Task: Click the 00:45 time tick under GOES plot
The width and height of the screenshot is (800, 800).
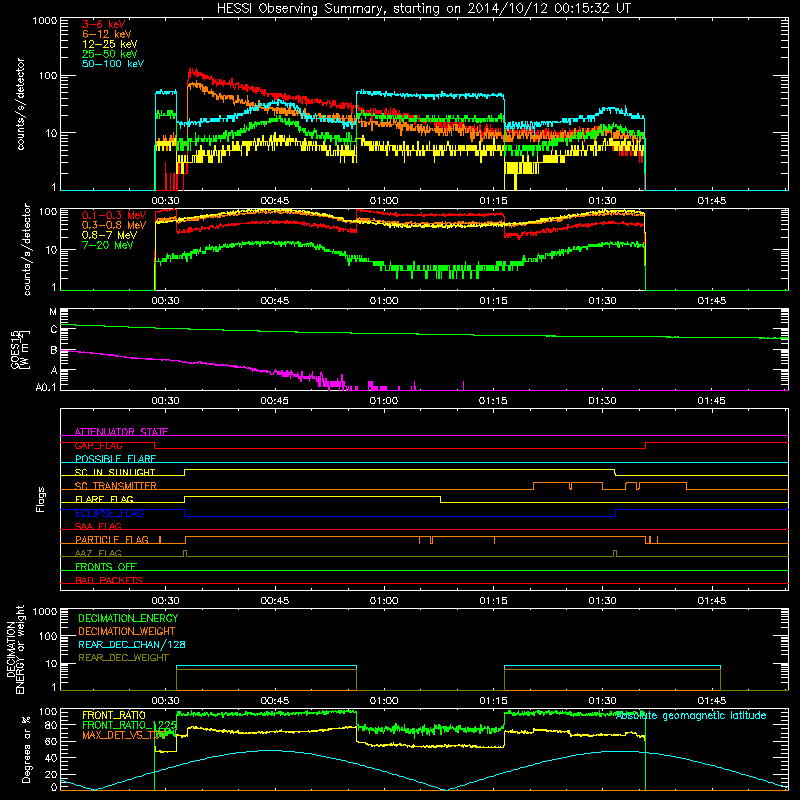Action: pos(274,401)
